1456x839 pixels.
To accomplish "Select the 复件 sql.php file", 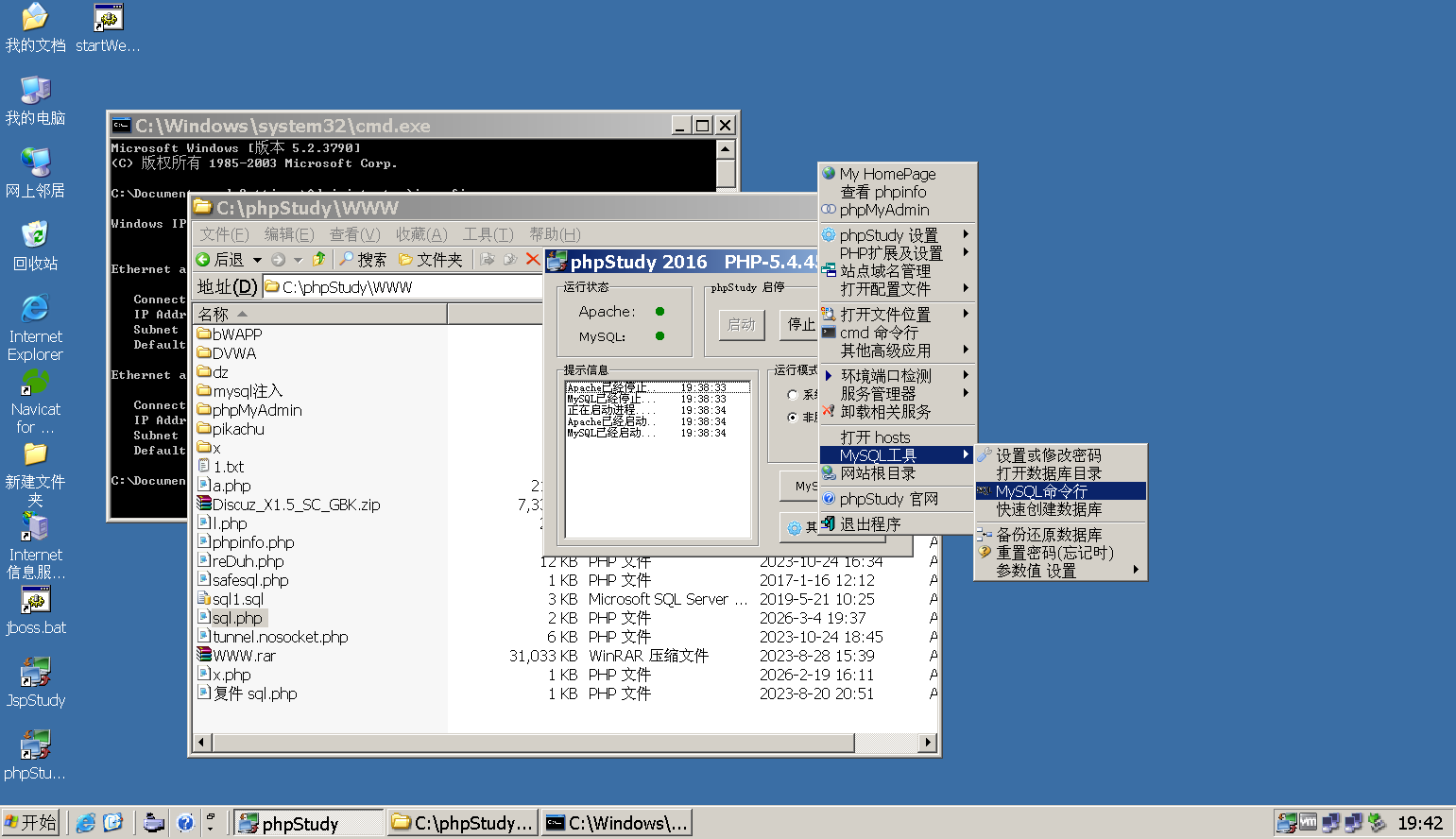I will point(248,693).
